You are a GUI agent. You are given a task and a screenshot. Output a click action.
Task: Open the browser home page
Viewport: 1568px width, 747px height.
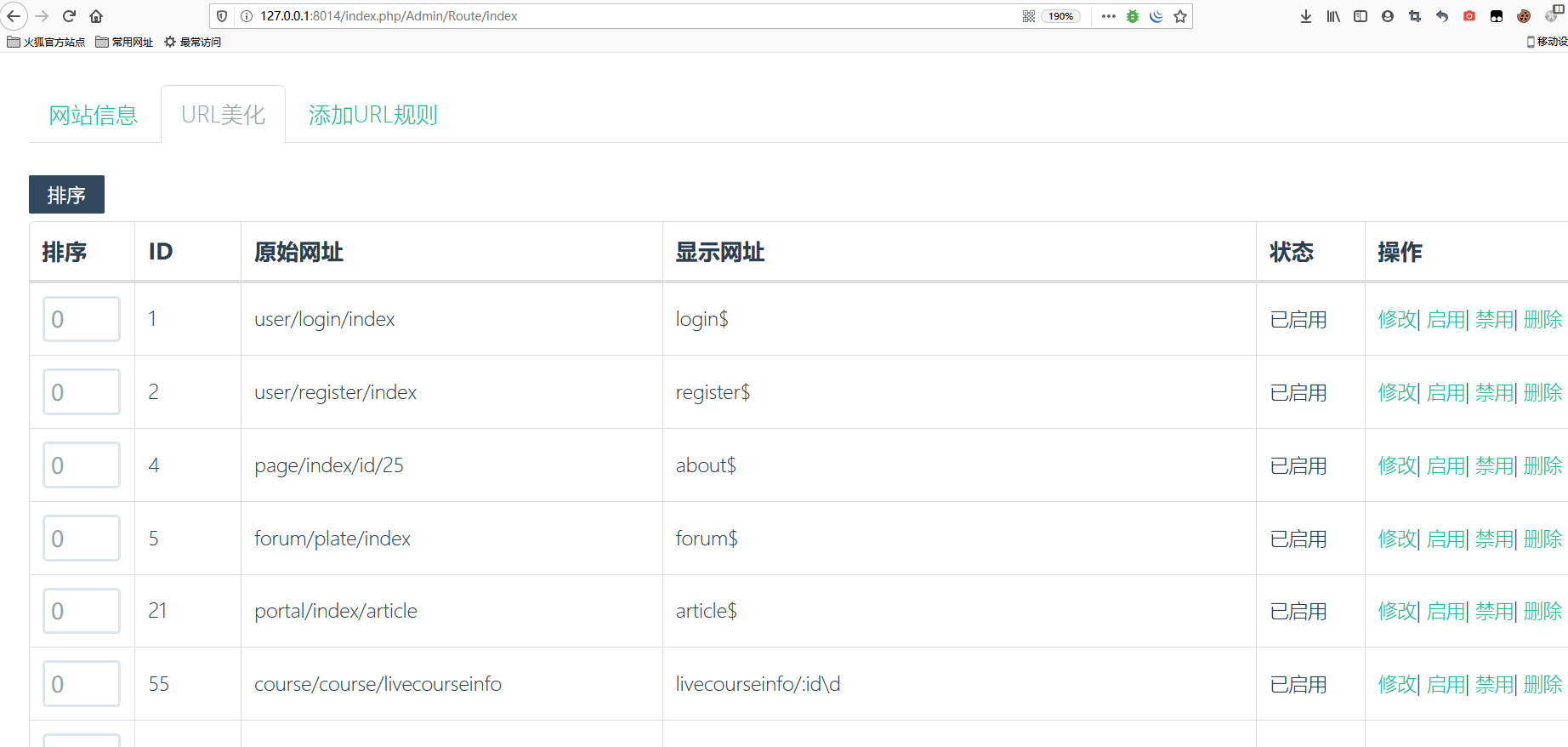coord(96,16)
